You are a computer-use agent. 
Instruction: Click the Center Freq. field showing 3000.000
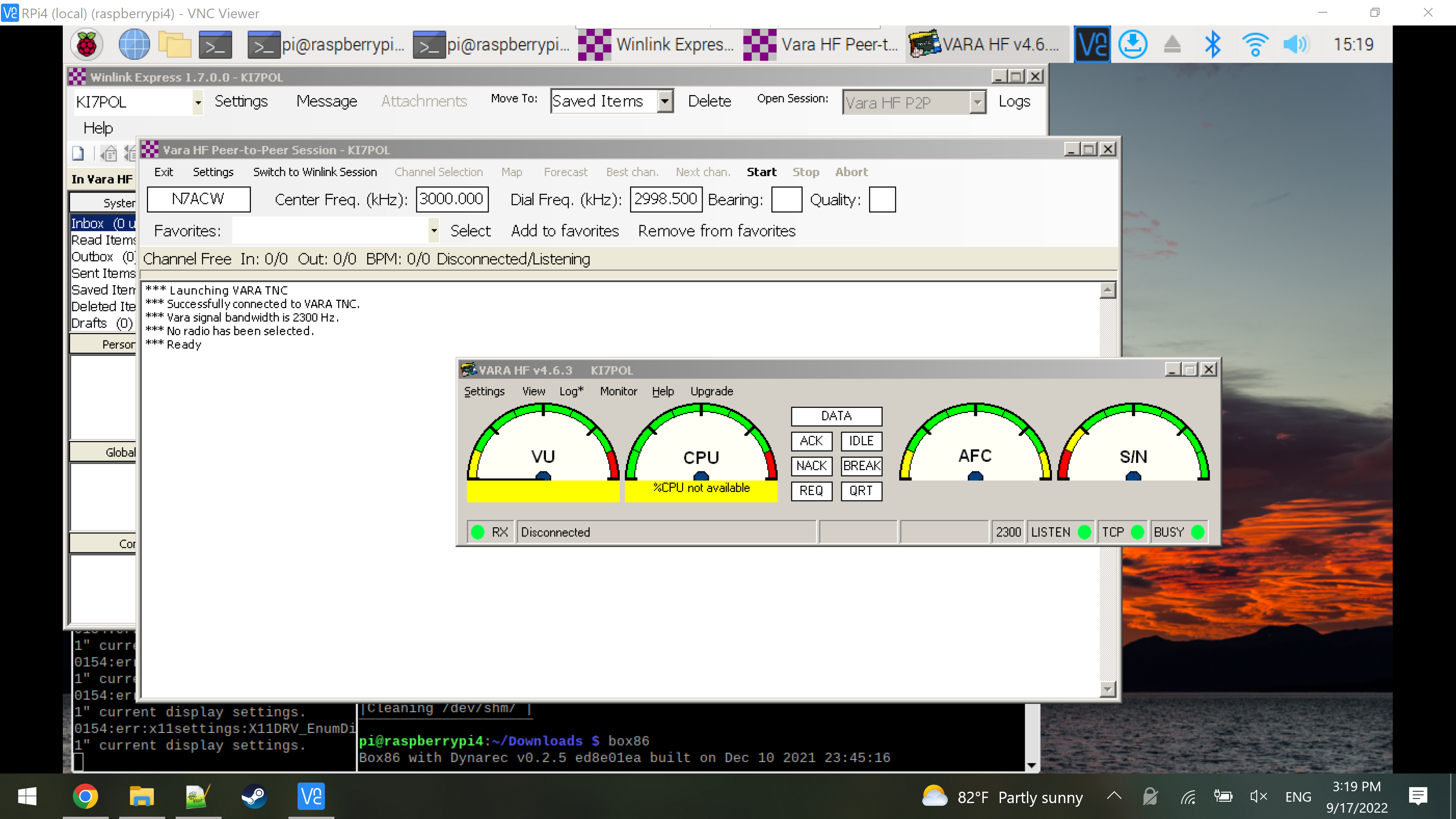coord(452,199)
